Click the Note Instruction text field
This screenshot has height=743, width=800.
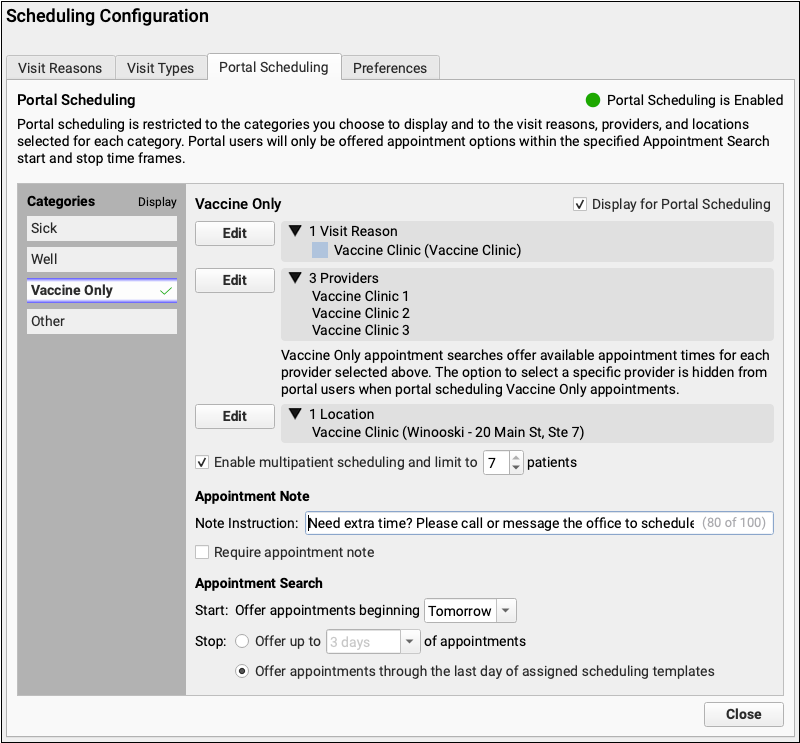[539, 523]
